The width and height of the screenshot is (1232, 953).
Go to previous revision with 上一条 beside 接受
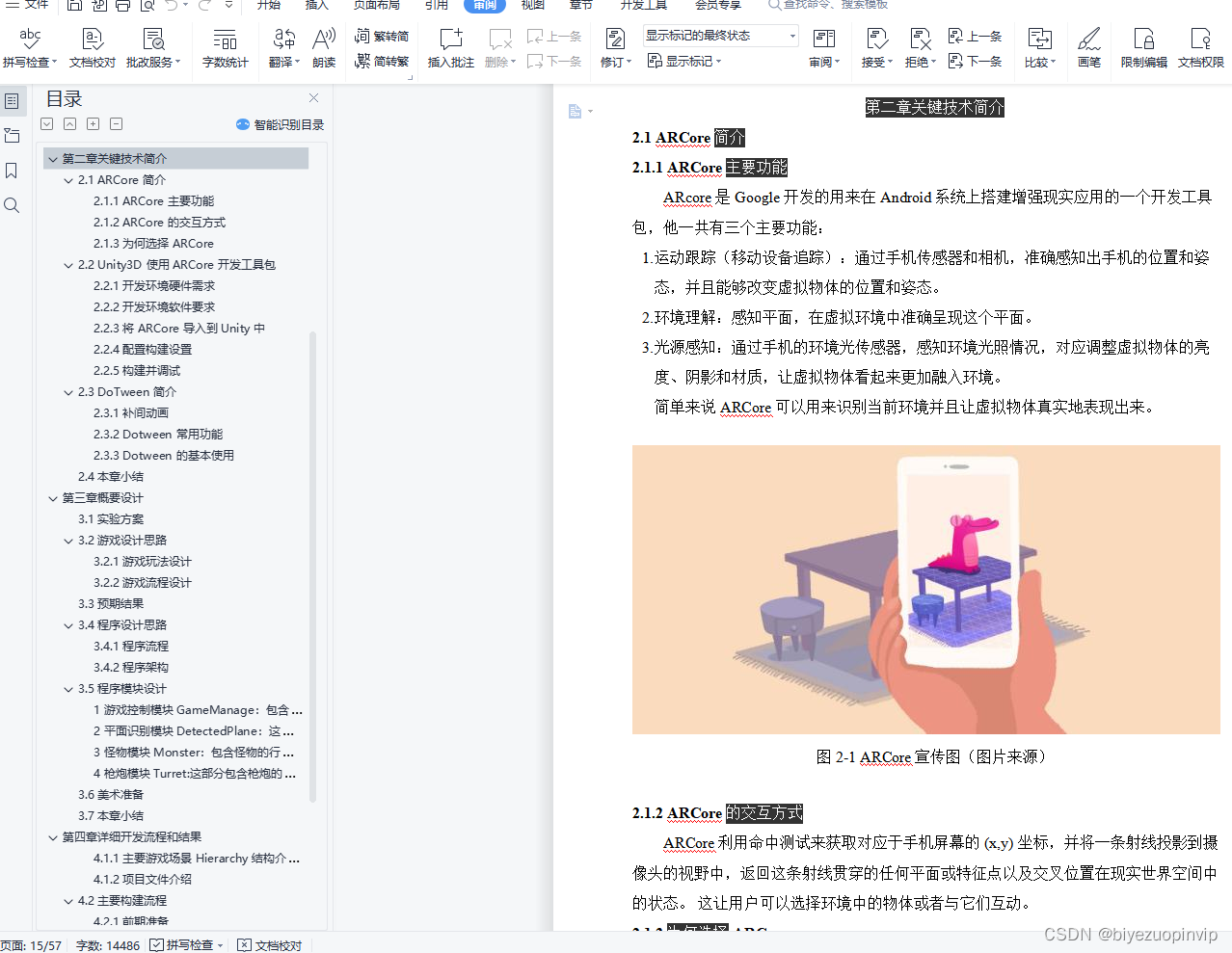(x=976, y=36)
